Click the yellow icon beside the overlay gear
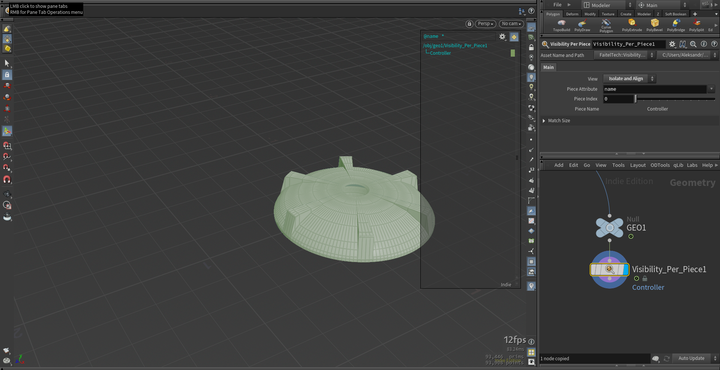 (x=514, y=37)
